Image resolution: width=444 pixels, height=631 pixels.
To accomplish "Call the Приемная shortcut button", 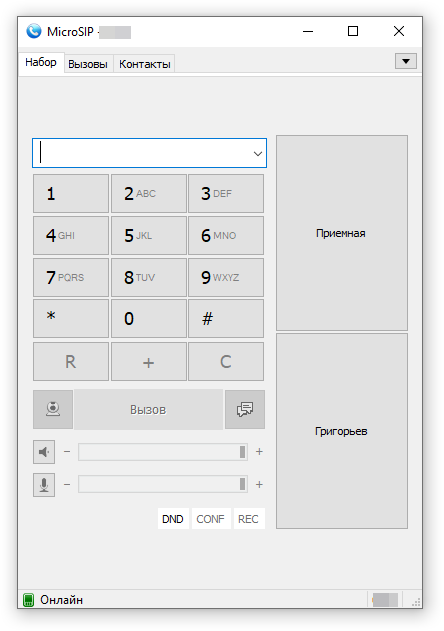I will click(342, 233).
